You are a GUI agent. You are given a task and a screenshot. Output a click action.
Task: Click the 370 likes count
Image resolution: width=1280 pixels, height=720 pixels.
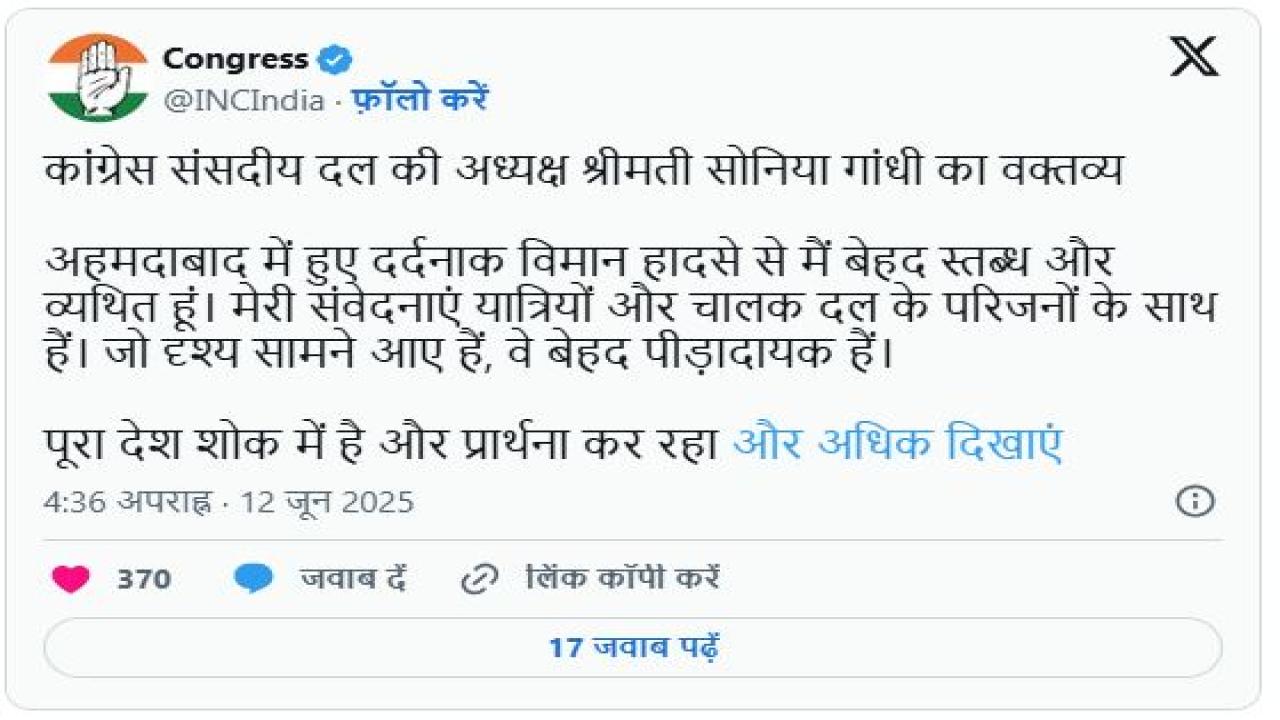(x=144, y=579)
